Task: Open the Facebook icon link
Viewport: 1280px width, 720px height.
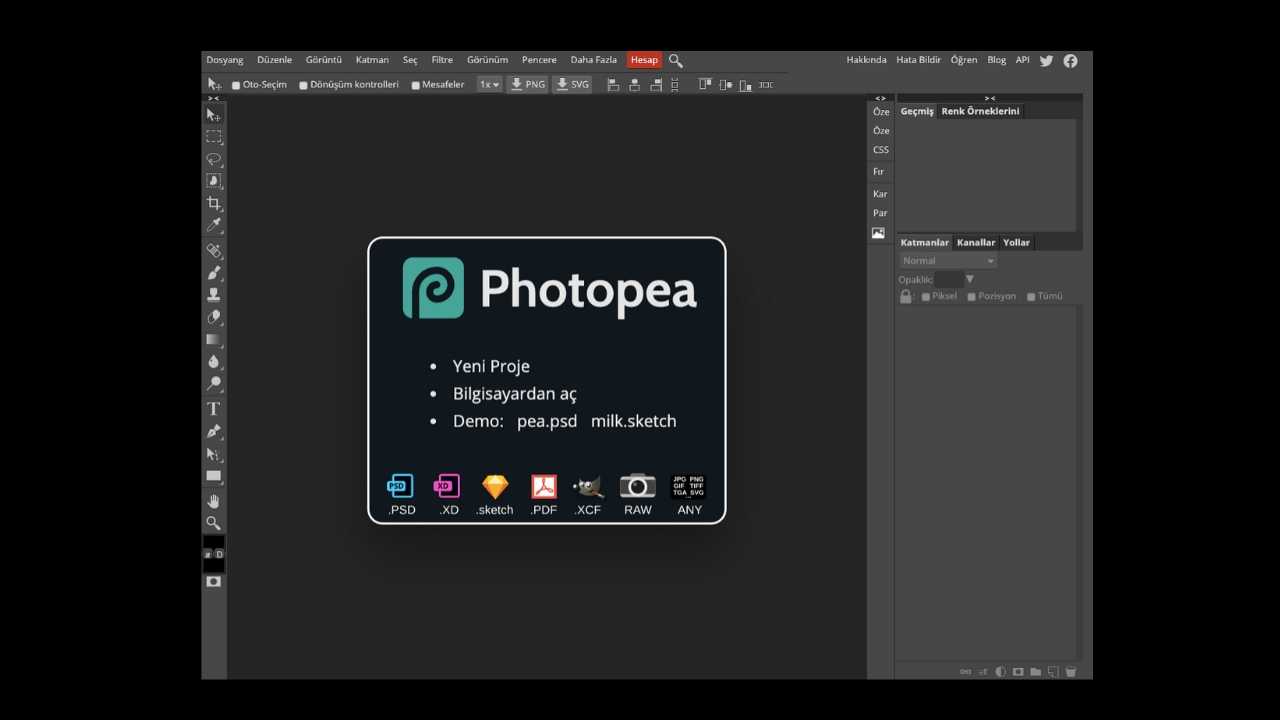Action: point(1070,60)
